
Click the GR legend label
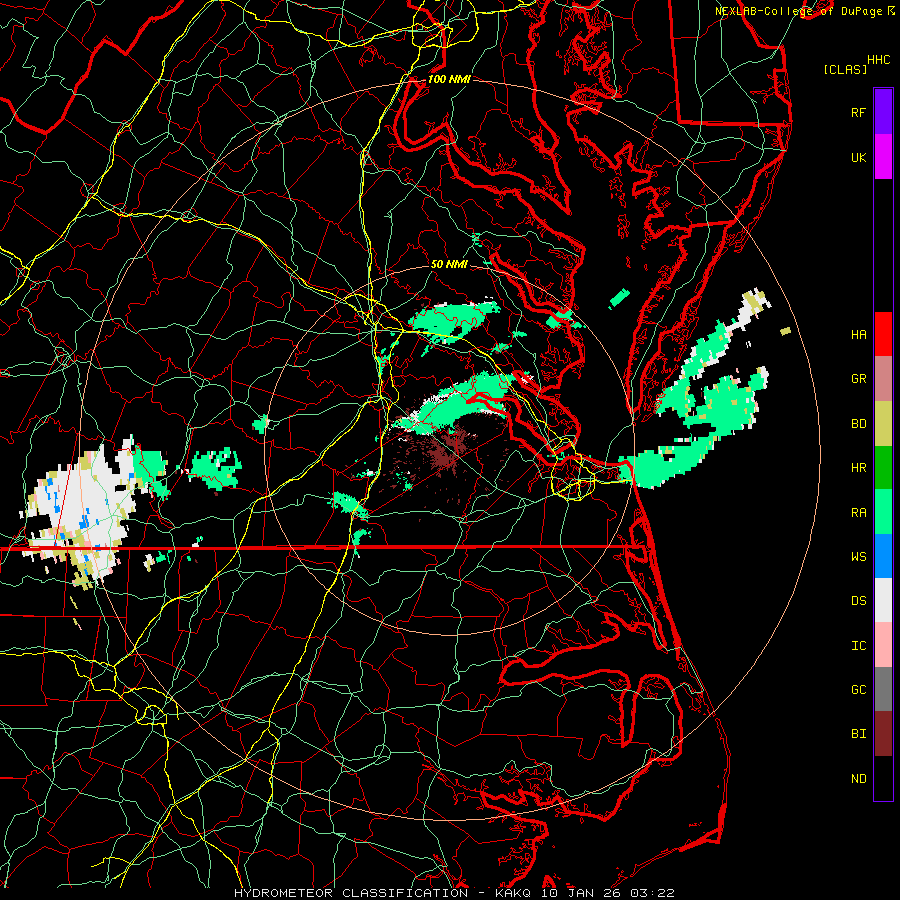coord(858,379)
